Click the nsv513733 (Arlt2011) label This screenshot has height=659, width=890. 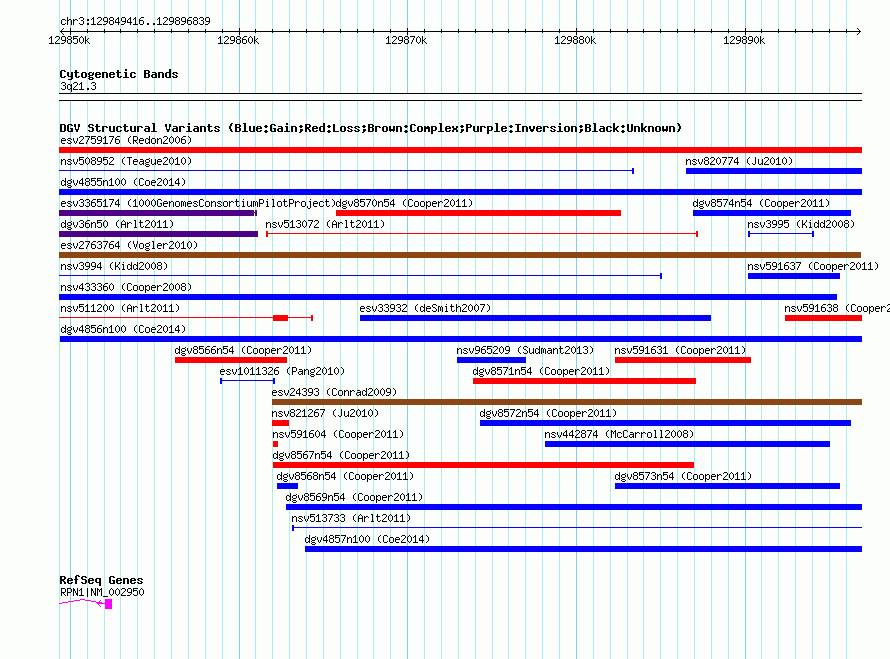pos(351,518)
